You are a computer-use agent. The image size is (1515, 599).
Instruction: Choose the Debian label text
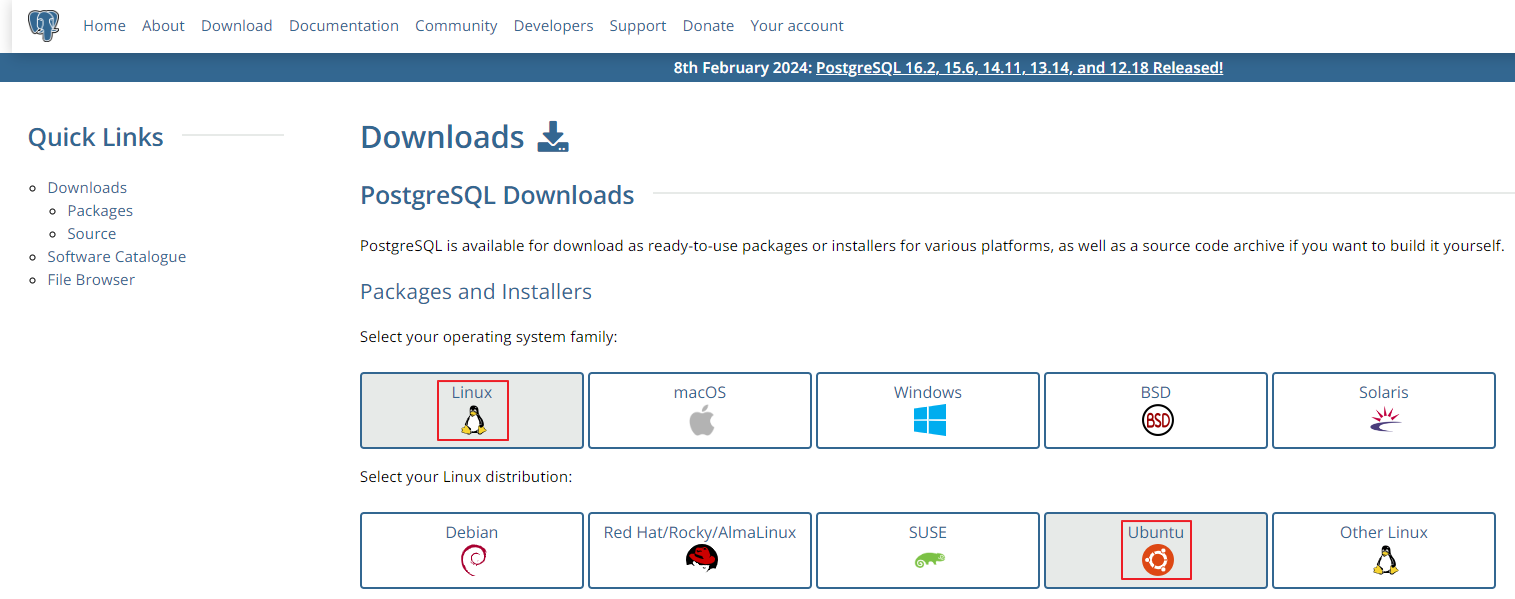point(472,533)
